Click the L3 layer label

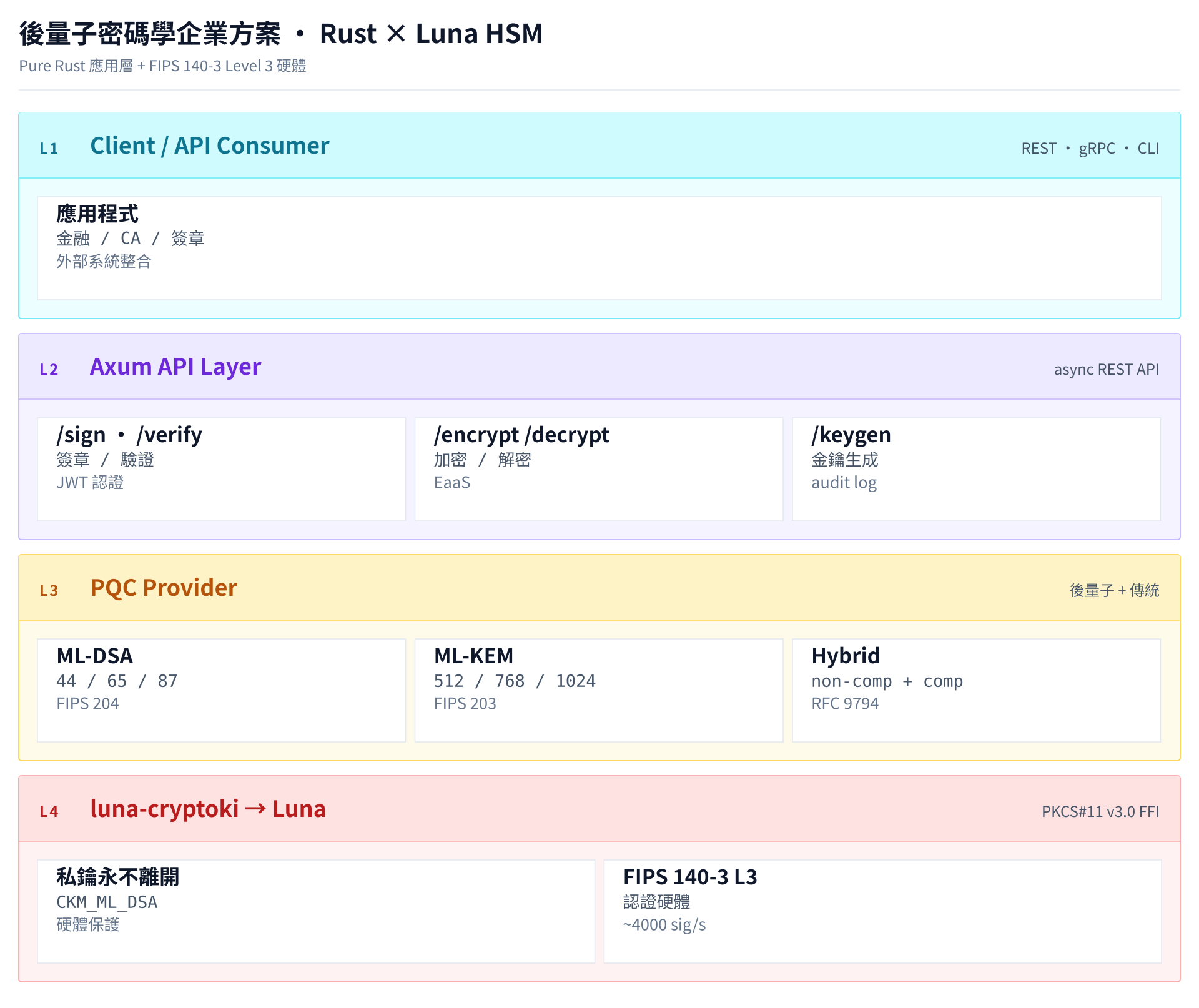[x=49, y=591]
